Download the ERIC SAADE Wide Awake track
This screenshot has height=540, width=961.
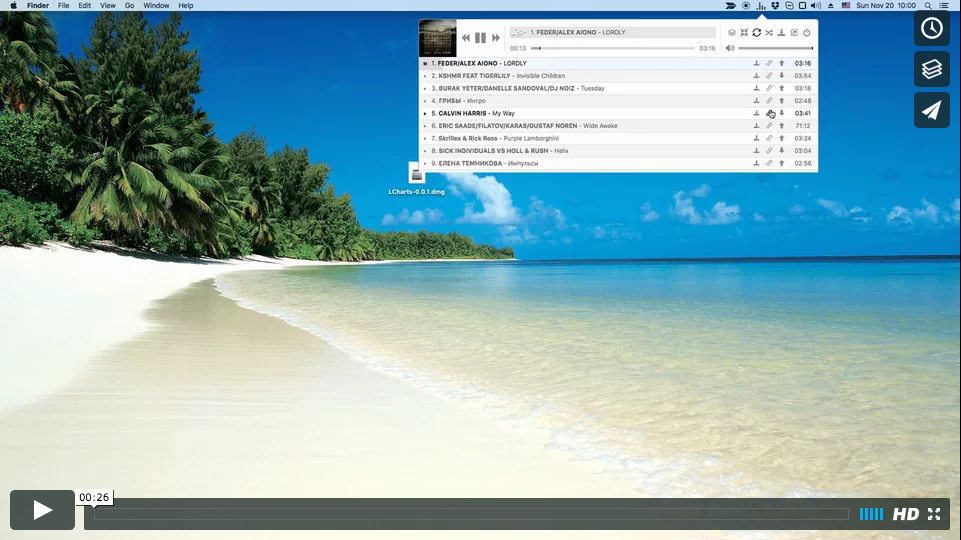point(756,126)
